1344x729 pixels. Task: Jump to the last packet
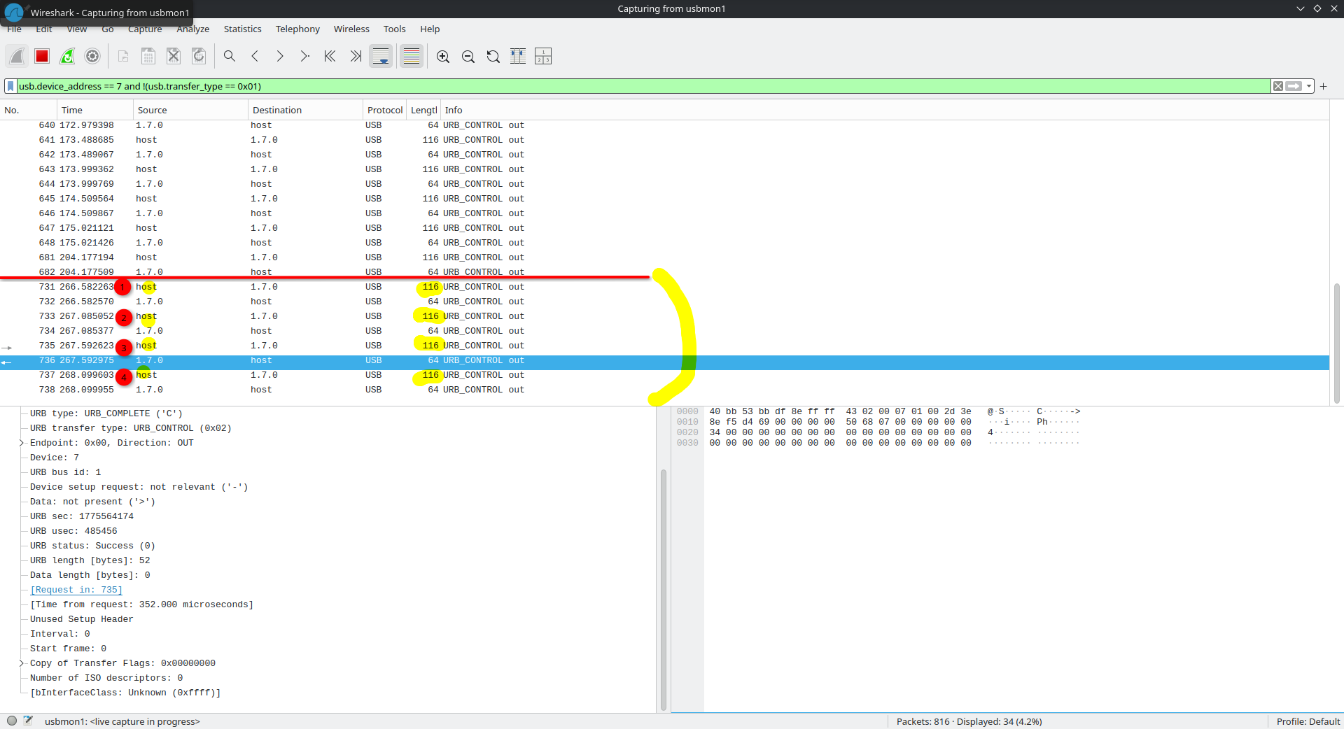[355, 57]
